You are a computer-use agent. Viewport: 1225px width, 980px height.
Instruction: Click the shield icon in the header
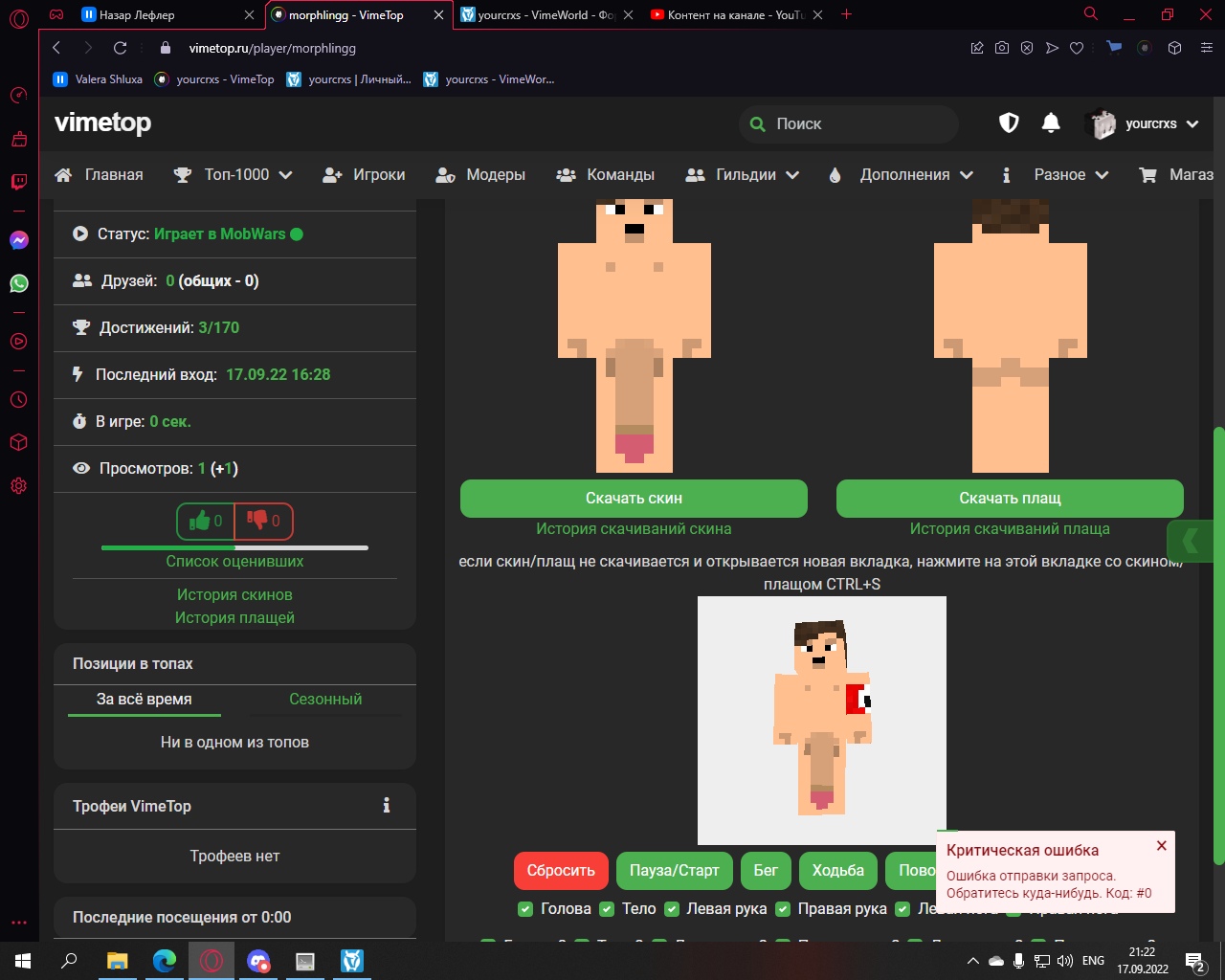point(1009,122)
